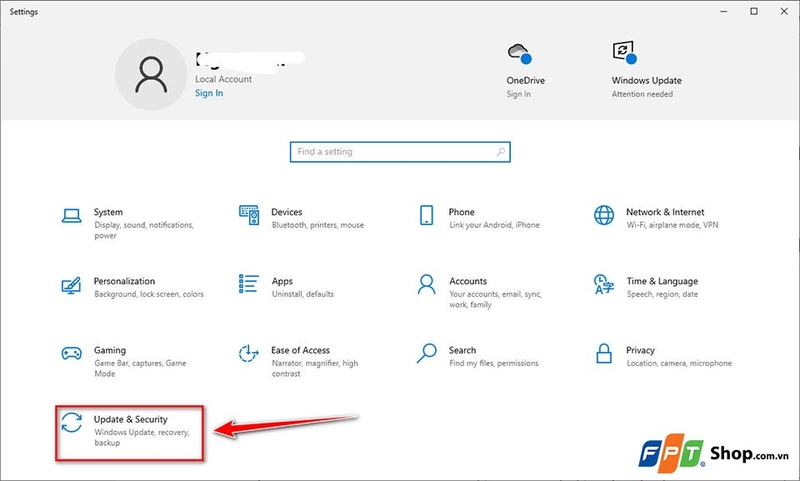
Task: Open the Time & Language icon
Action: click(604, 284)
